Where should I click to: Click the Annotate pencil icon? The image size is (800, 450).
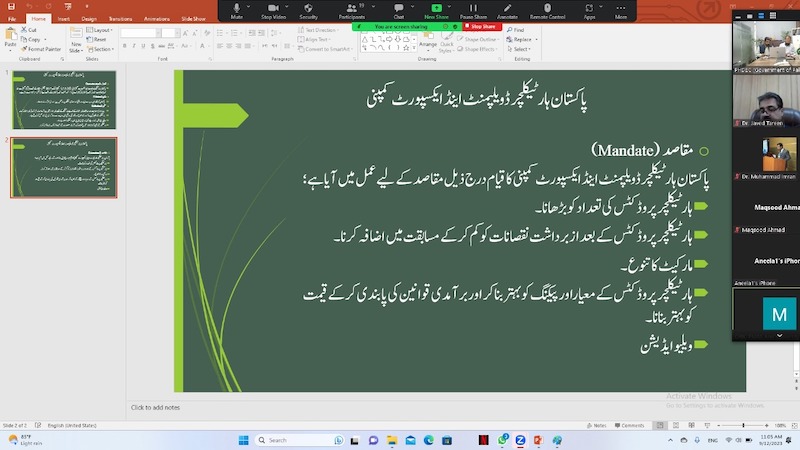click(507, 10)
